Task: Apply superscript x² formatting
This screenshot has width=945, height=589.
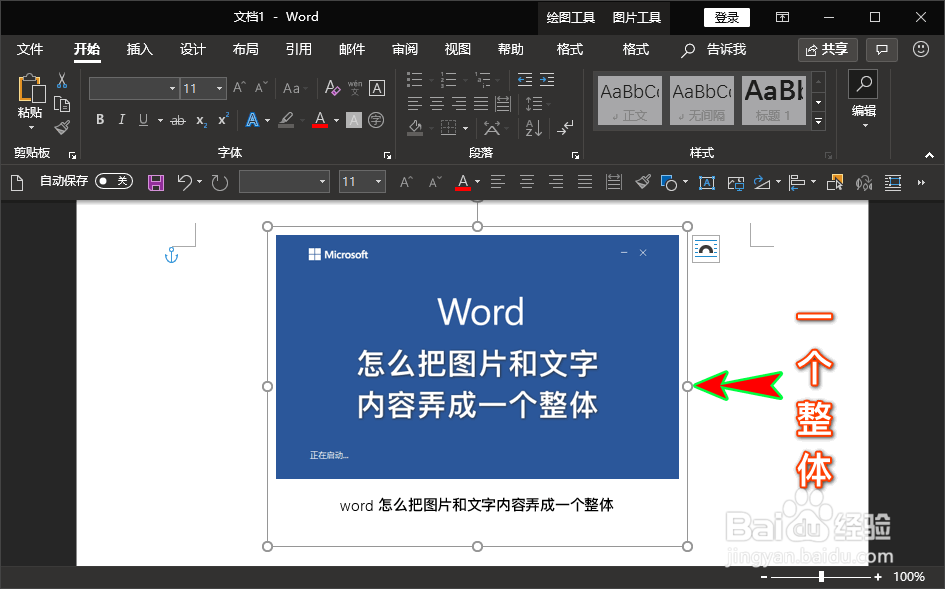Action: point(223,119)
